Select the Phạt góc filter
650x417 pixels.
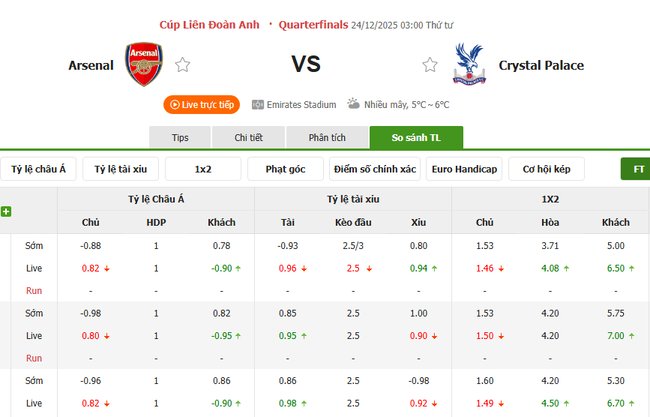[285, 169]
